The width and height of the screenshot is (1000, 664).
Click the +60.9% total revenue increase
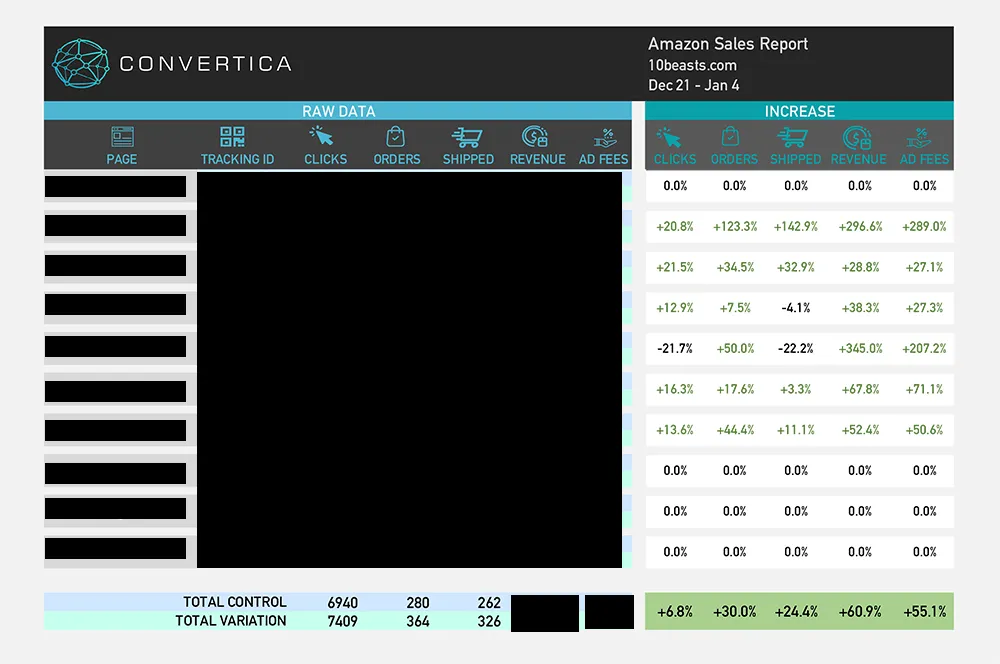pyautogui.click(x=860, y=612)
